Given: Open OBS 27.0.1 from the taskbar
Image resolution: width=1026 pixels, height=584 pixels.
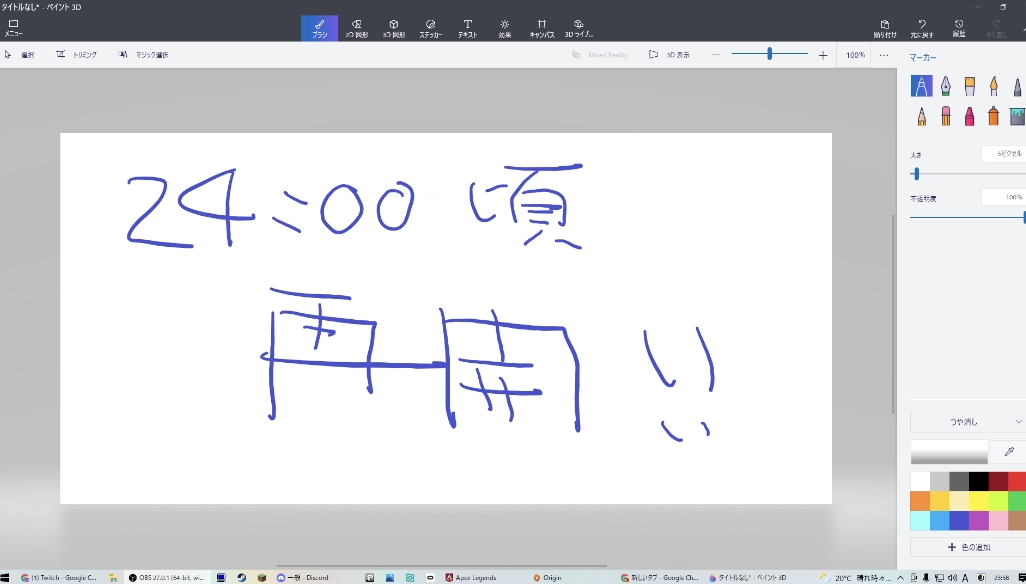Looking at the screenshot, I should [x=167, y=577].
